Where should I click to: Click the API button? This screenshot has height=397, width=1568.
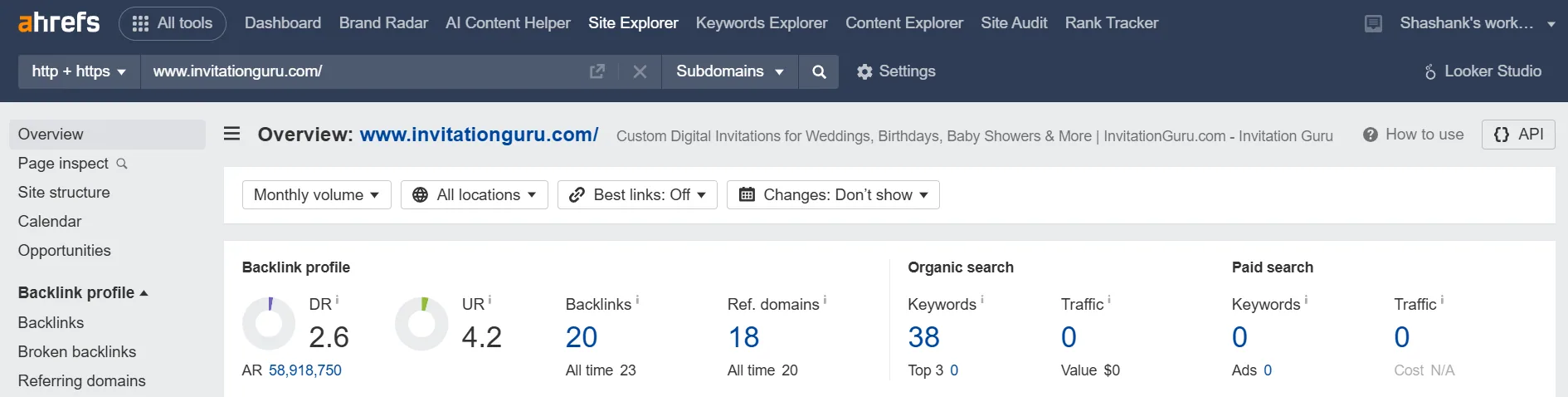coord(1518,135)
